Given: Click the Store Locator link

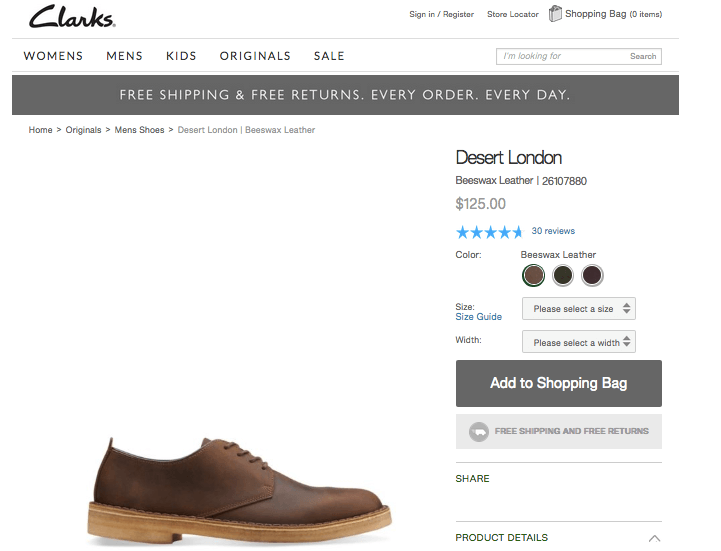Looking at the screenshot, I should point(512,14).
